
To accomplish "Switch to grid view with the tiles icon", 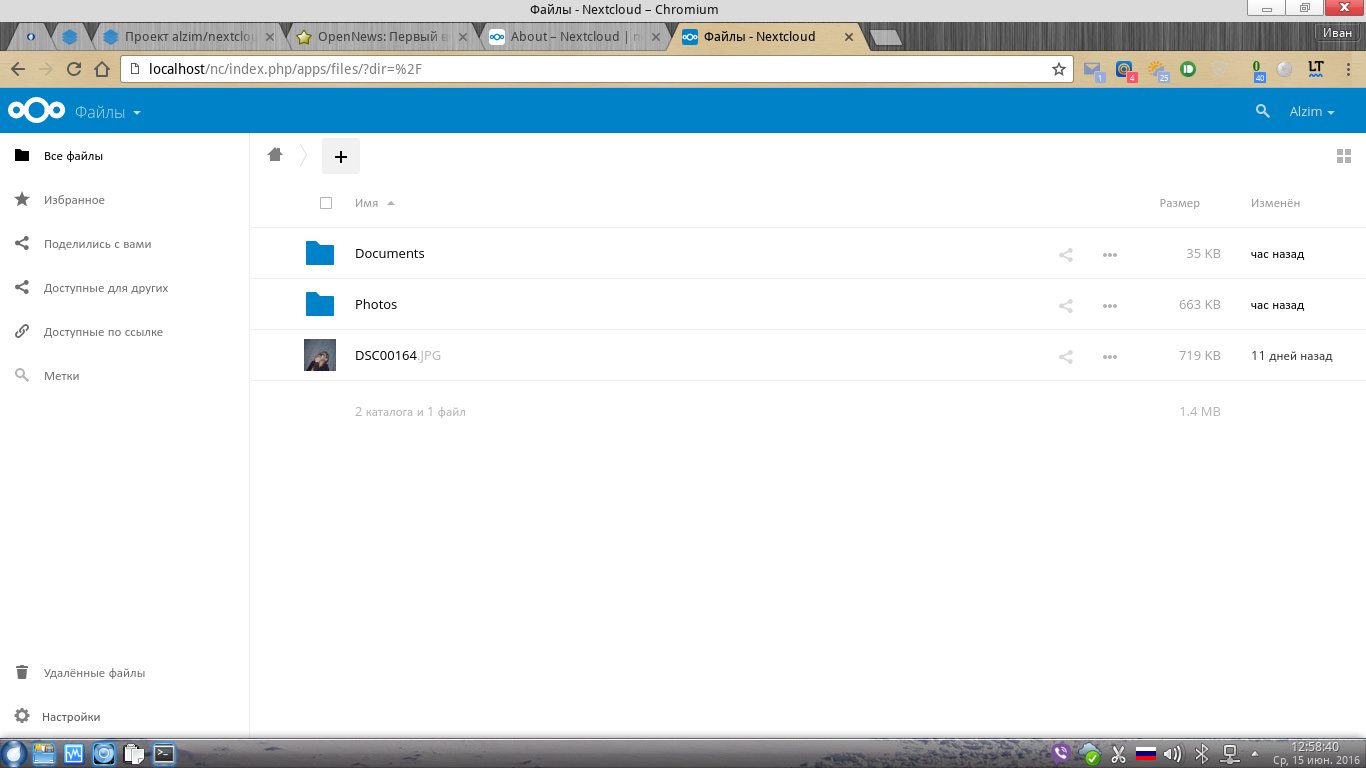I will pos(1344,156).
